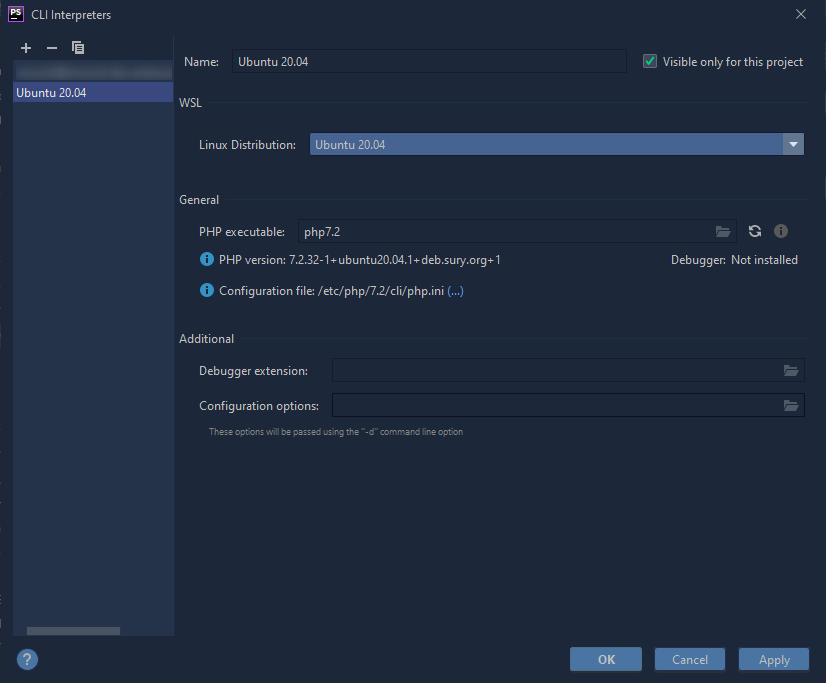Click the Cancel button
This screenshot has height=683, width=826.
690,659
